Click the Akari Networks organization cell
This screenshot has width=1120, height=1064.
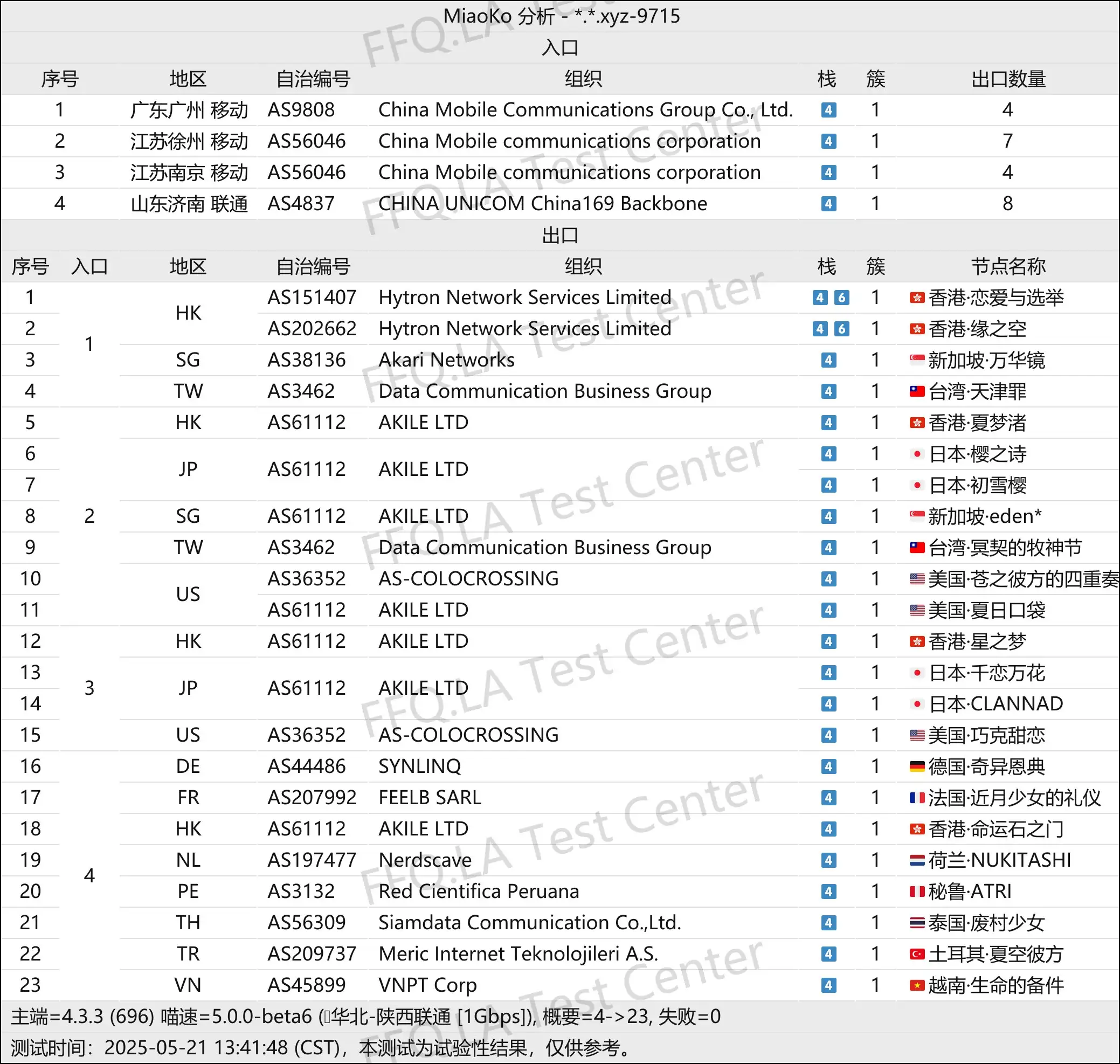[x=446, y=360]
